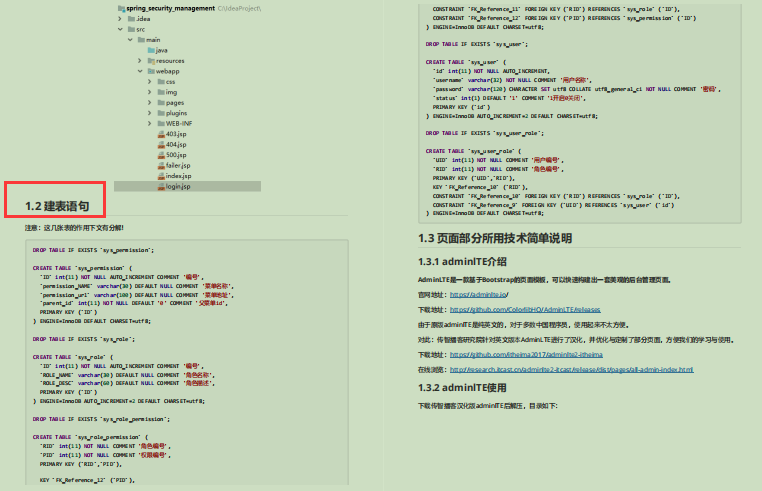Click the line DROP TABLE IF EXISTS `sys_user_role`
The image size is (762, 491).
click(x=485, y=133)
